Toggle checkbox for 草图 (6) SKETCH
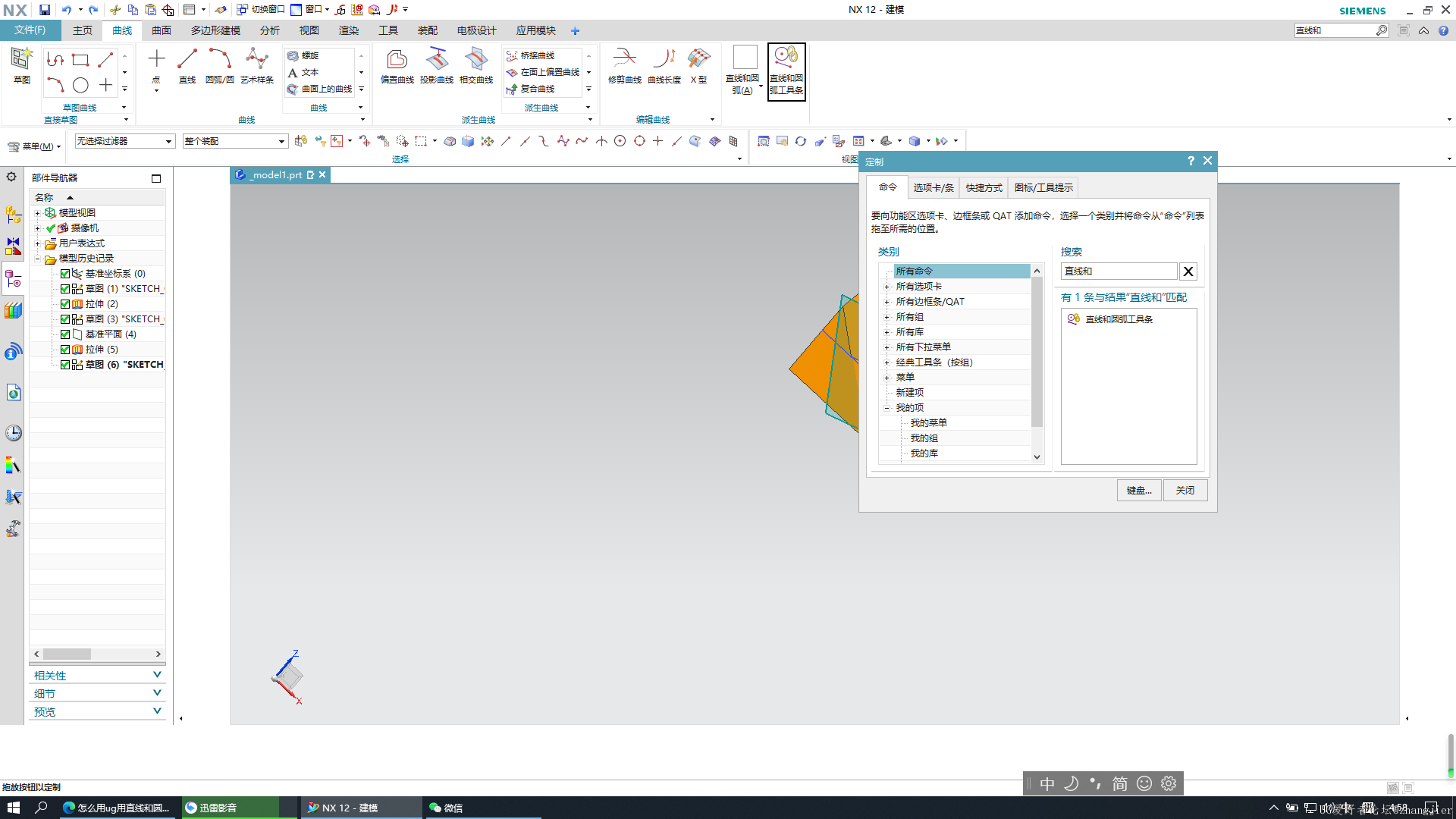The width and height of the screenshot is (1456, 819). [x=65, y=365]
